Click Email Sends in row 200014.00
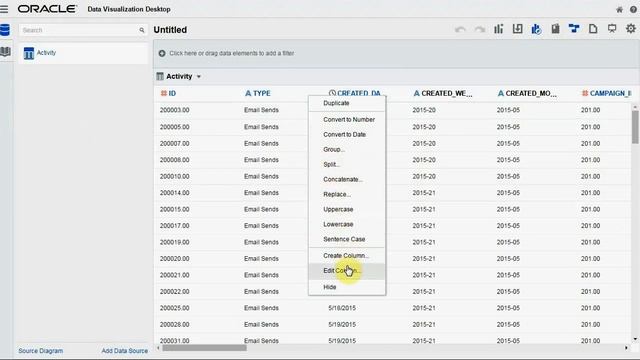This screenshot has height=360, width=640. click(261, 193)
